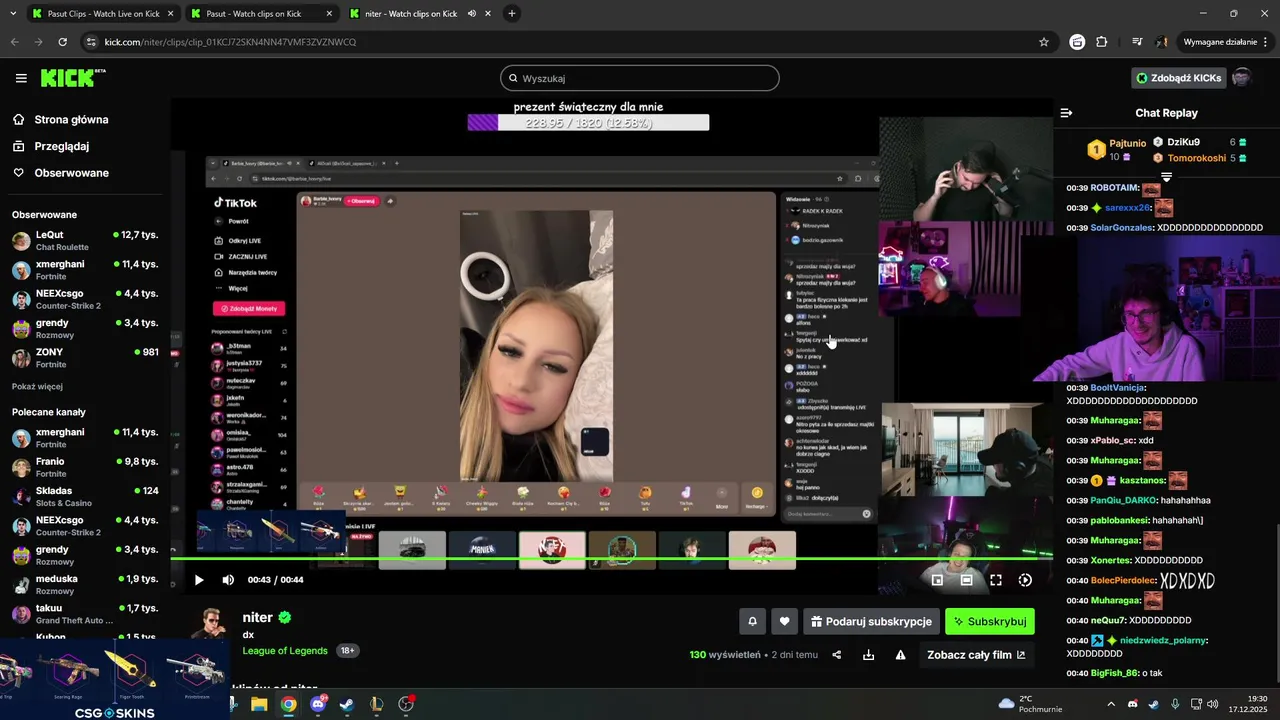Image resolution: width=1280 pixels, height=720 pixels.
Task: Open Obserwowane in sidebar
Action: (x=62, y=173)
